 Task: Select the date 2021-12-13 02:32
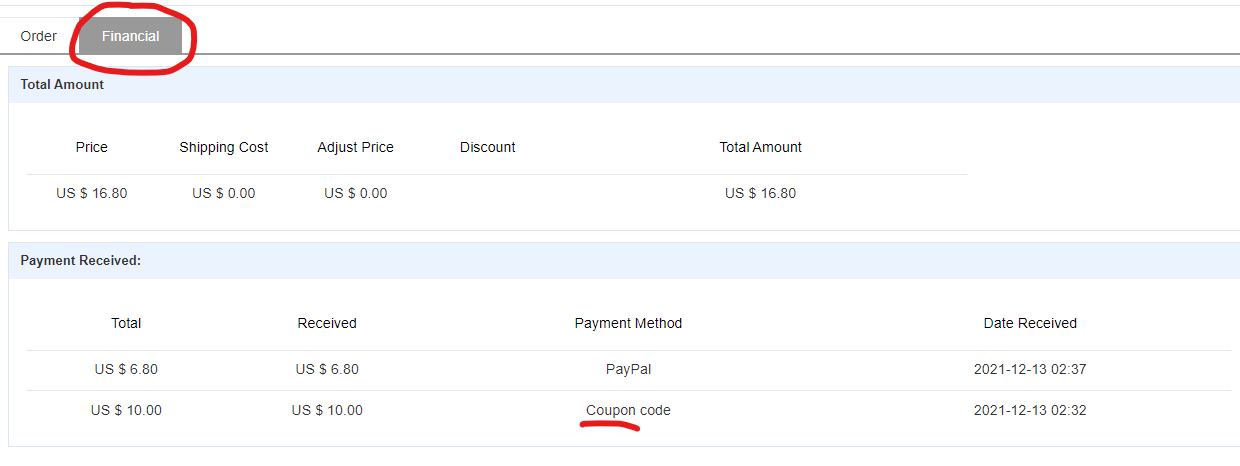pyautogui.click(x=1030, y=410)
